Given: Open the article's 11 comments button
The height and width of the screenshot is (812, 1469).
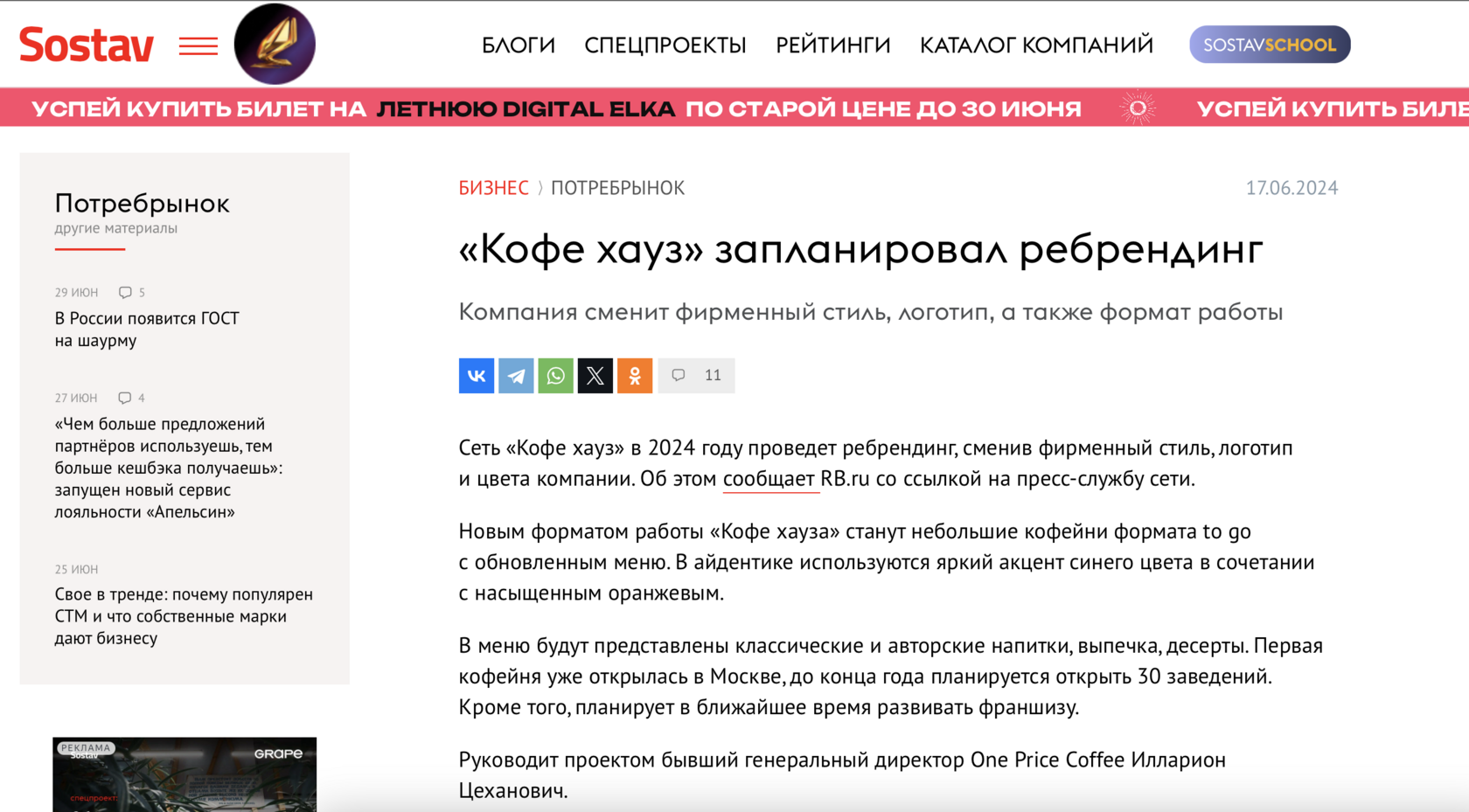Looking at the screenshot, I should point(696,376).
